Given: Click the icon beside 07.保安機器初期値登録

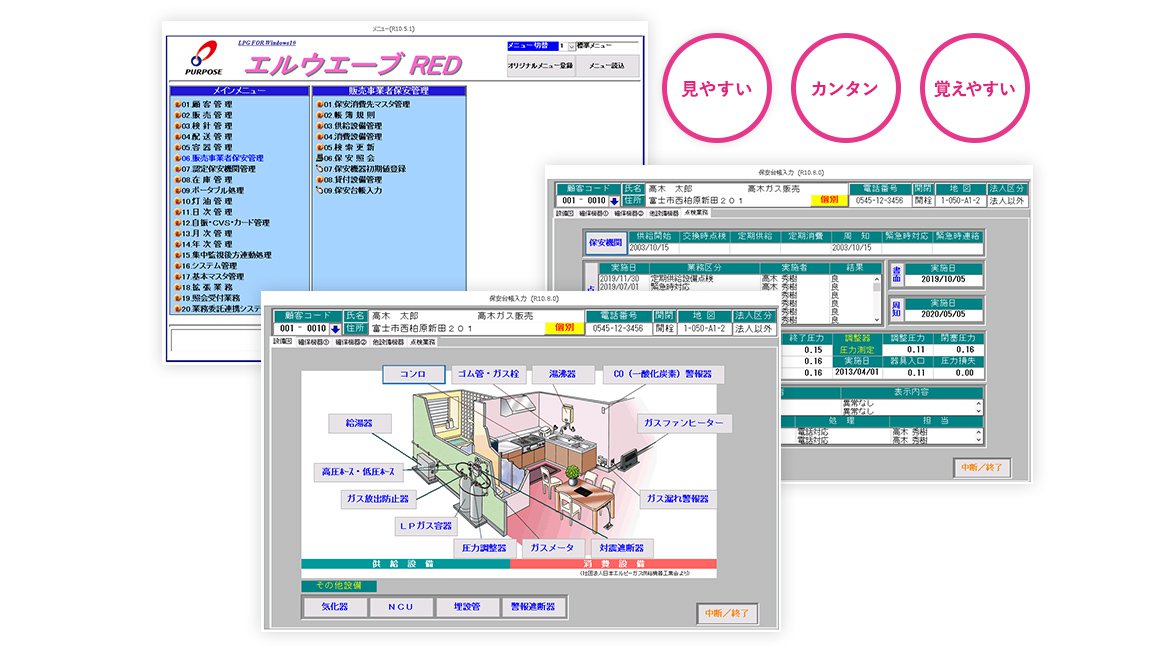Looking at the screenshot, I should tap(320, 169).
